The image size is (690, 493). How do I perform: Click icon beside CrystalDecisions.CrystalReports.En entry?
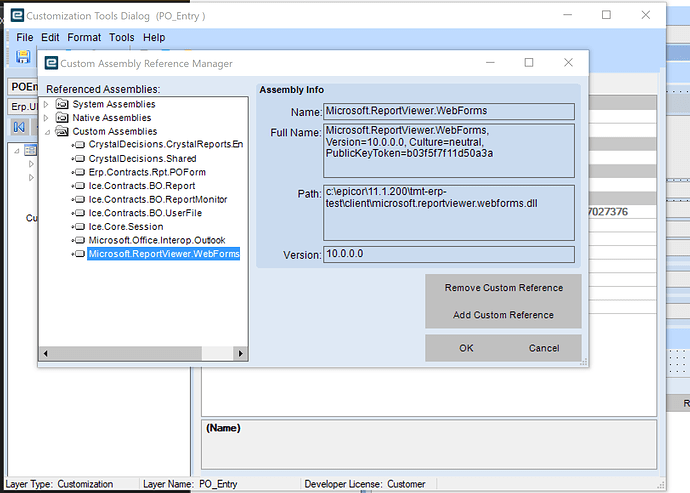79,144
